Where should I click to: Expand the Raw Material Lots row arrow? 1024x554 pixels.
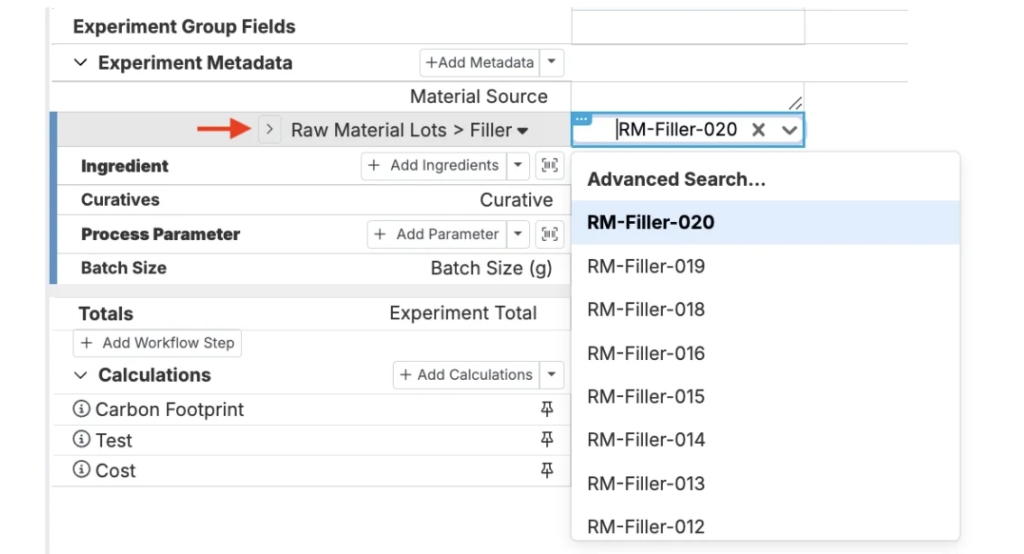pos(270,129)
